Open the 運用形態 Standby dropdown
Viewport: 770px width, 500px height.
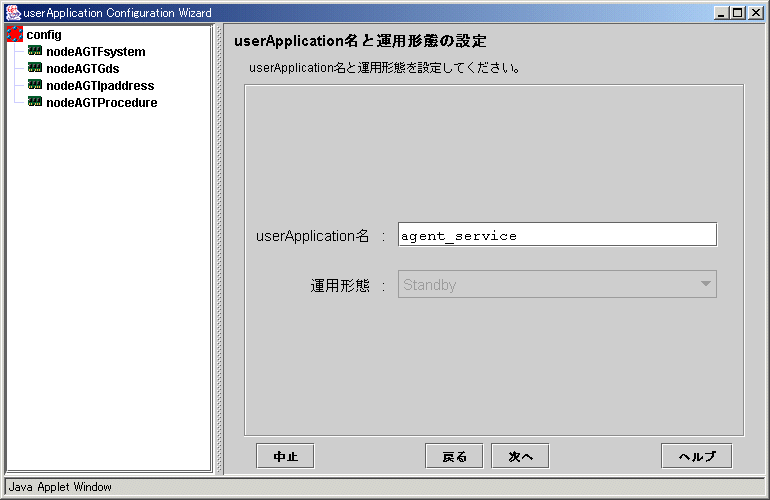(557, 284)
